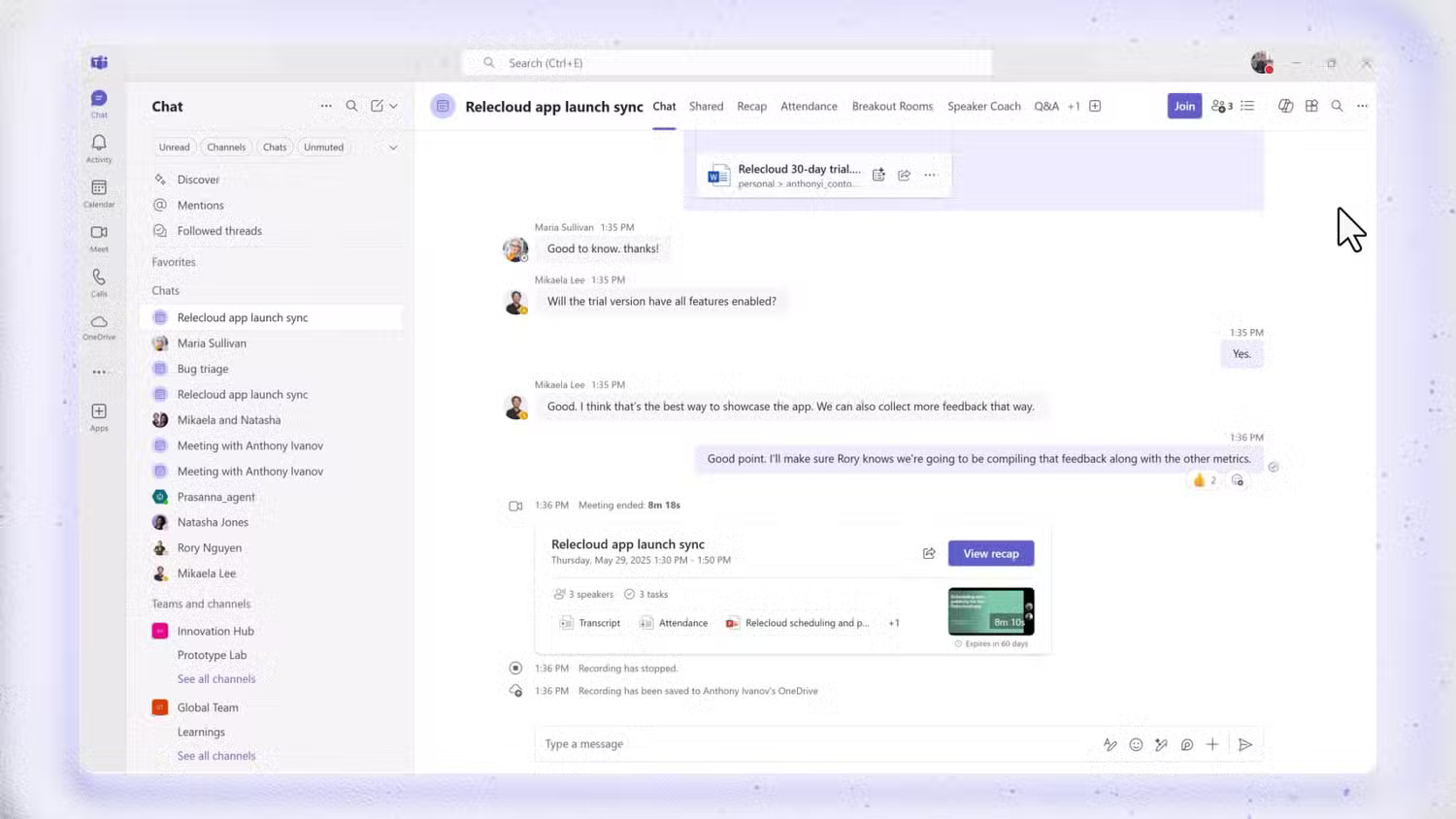1456x819 pixels.
Task: Switch to the Recap tab
Action: tap(751, 107)
